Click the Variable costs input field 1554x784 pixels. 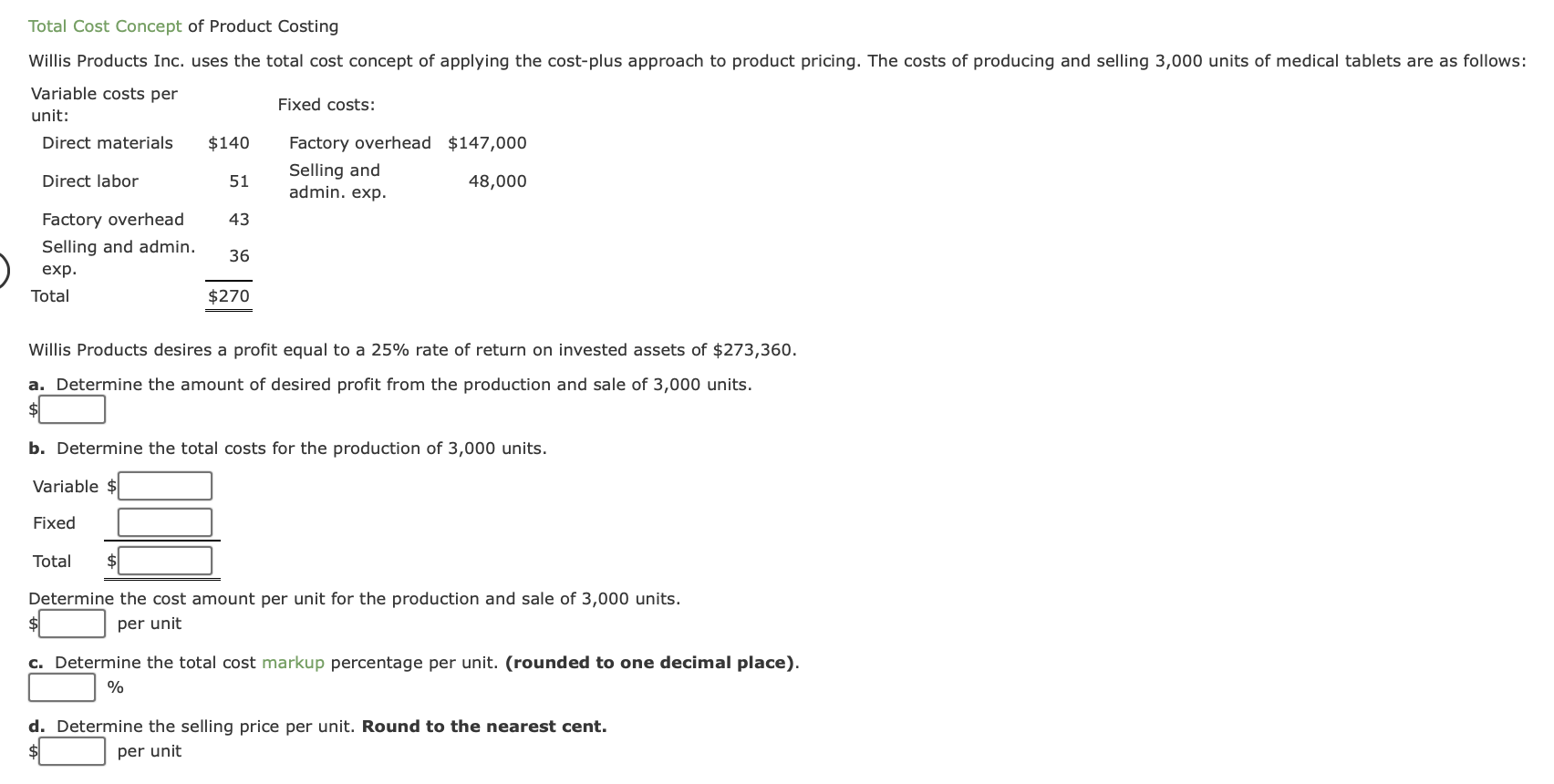[x=164, y=485]
